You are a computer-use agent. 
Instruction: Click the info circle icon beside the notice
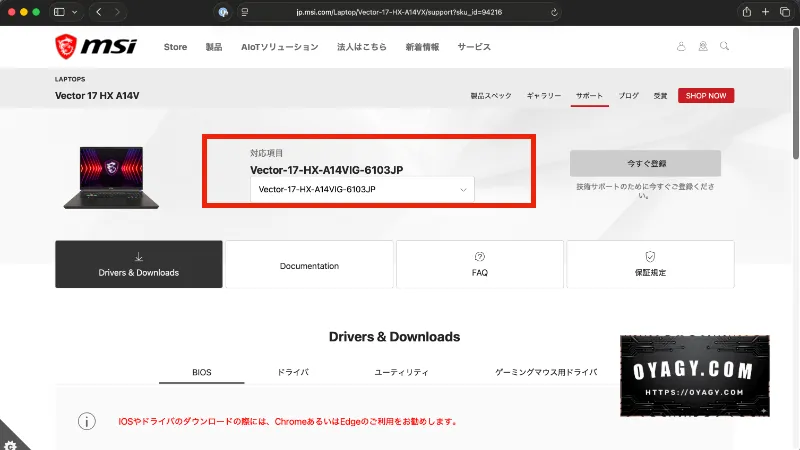tap(87, 421)
